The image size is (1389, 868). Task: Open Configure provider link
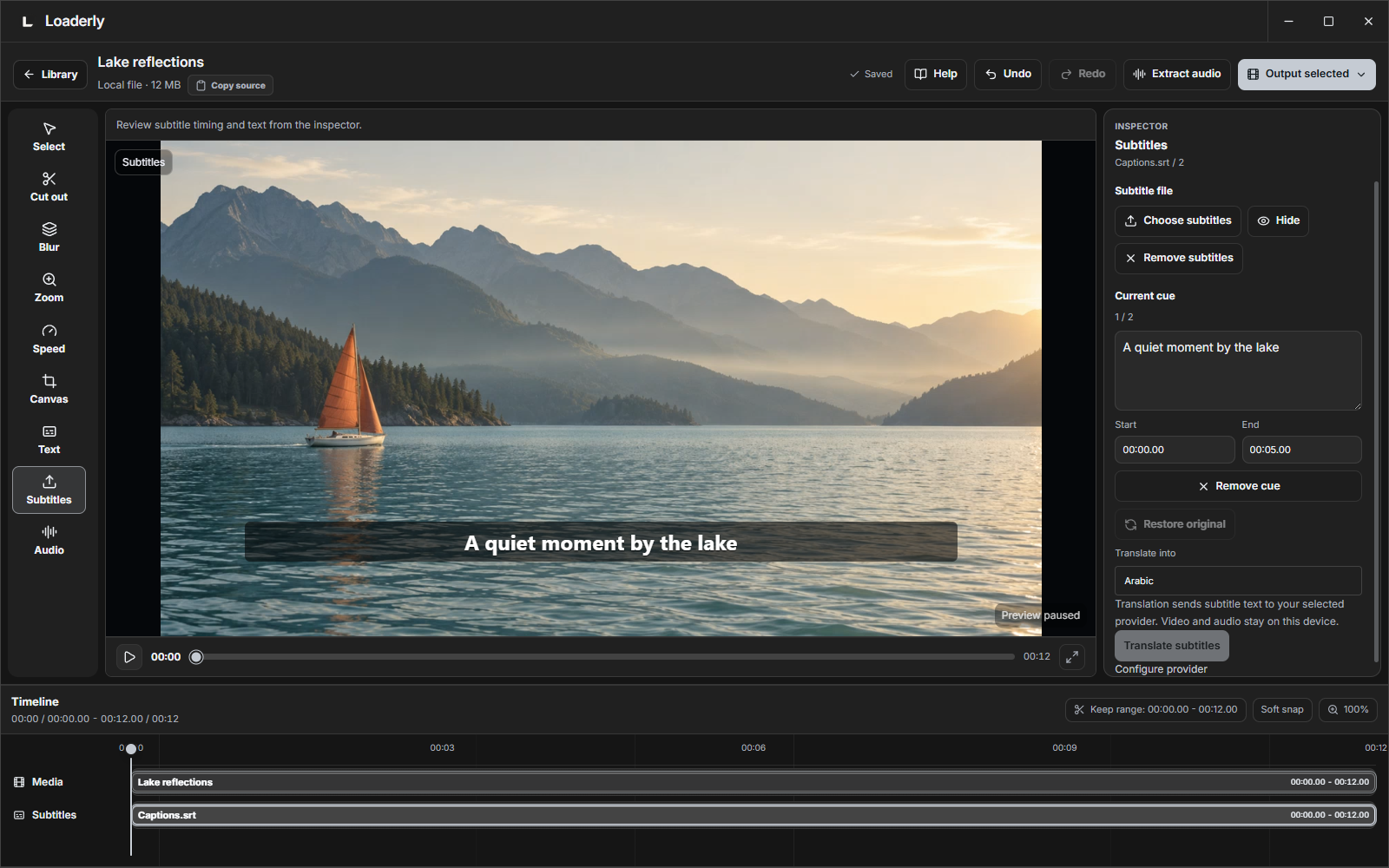1161,669
